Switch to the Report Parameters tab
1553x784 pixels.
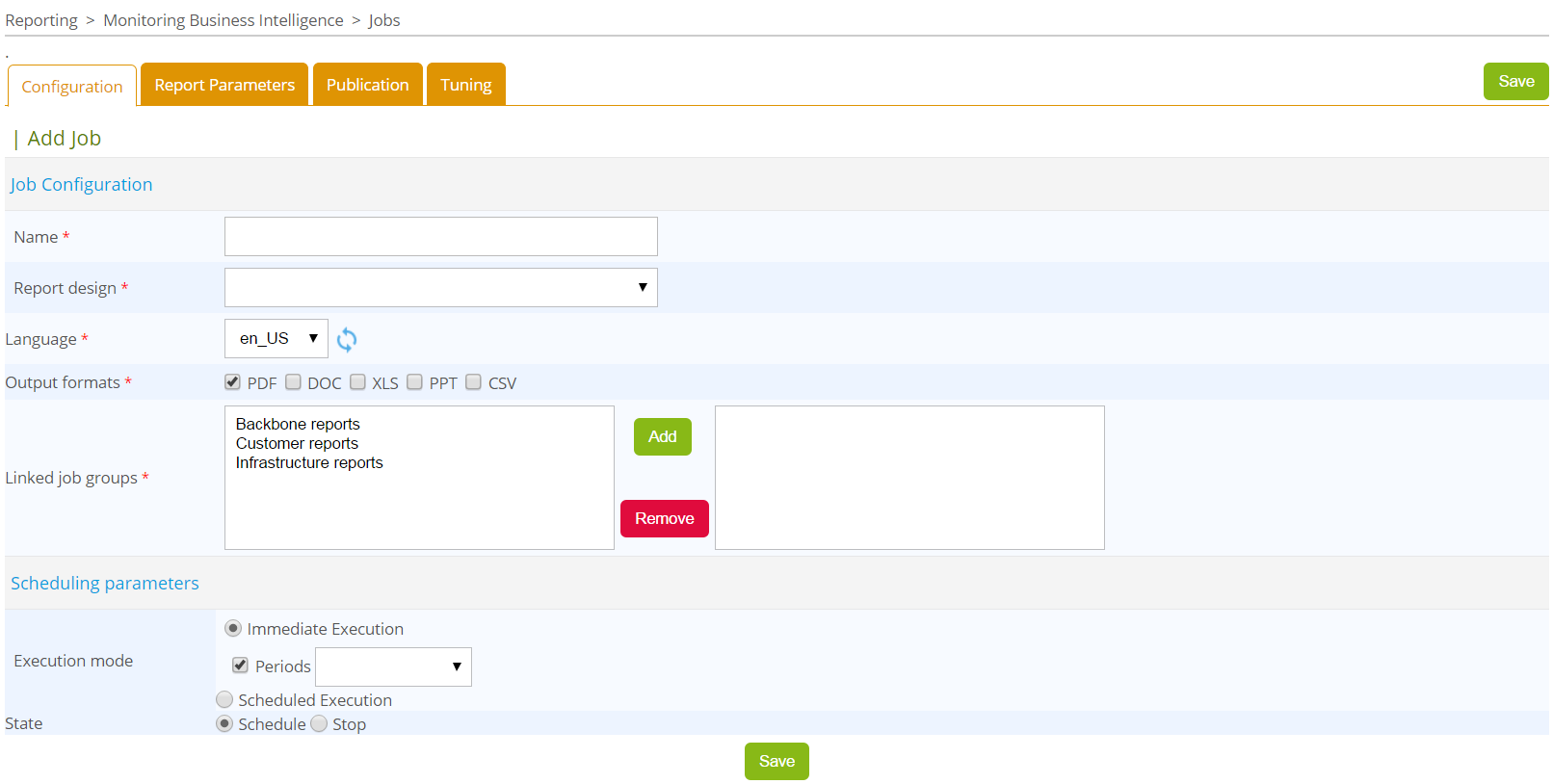point(224,85)
